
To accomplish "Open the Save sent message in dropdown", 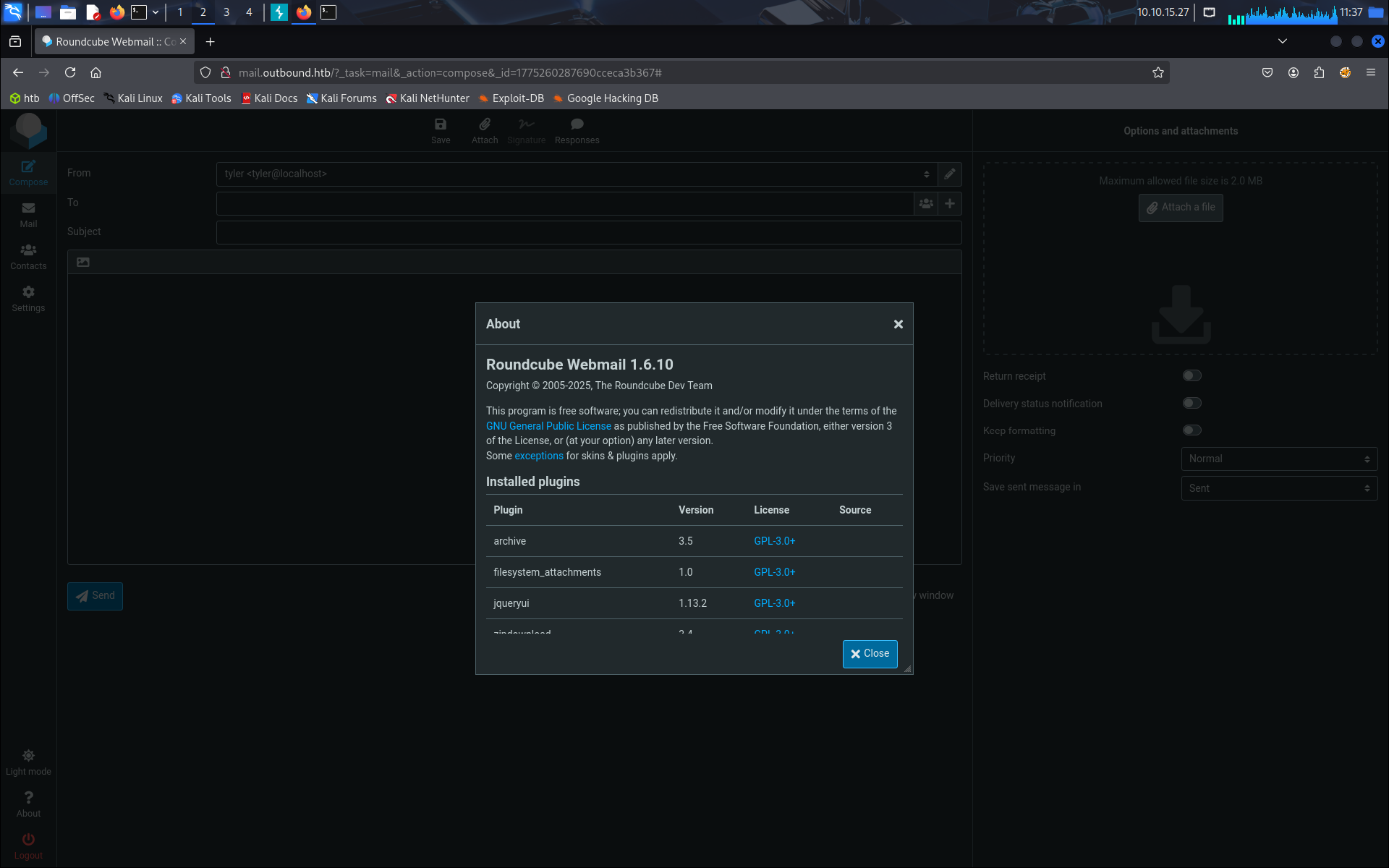I will click(1278, 488).
